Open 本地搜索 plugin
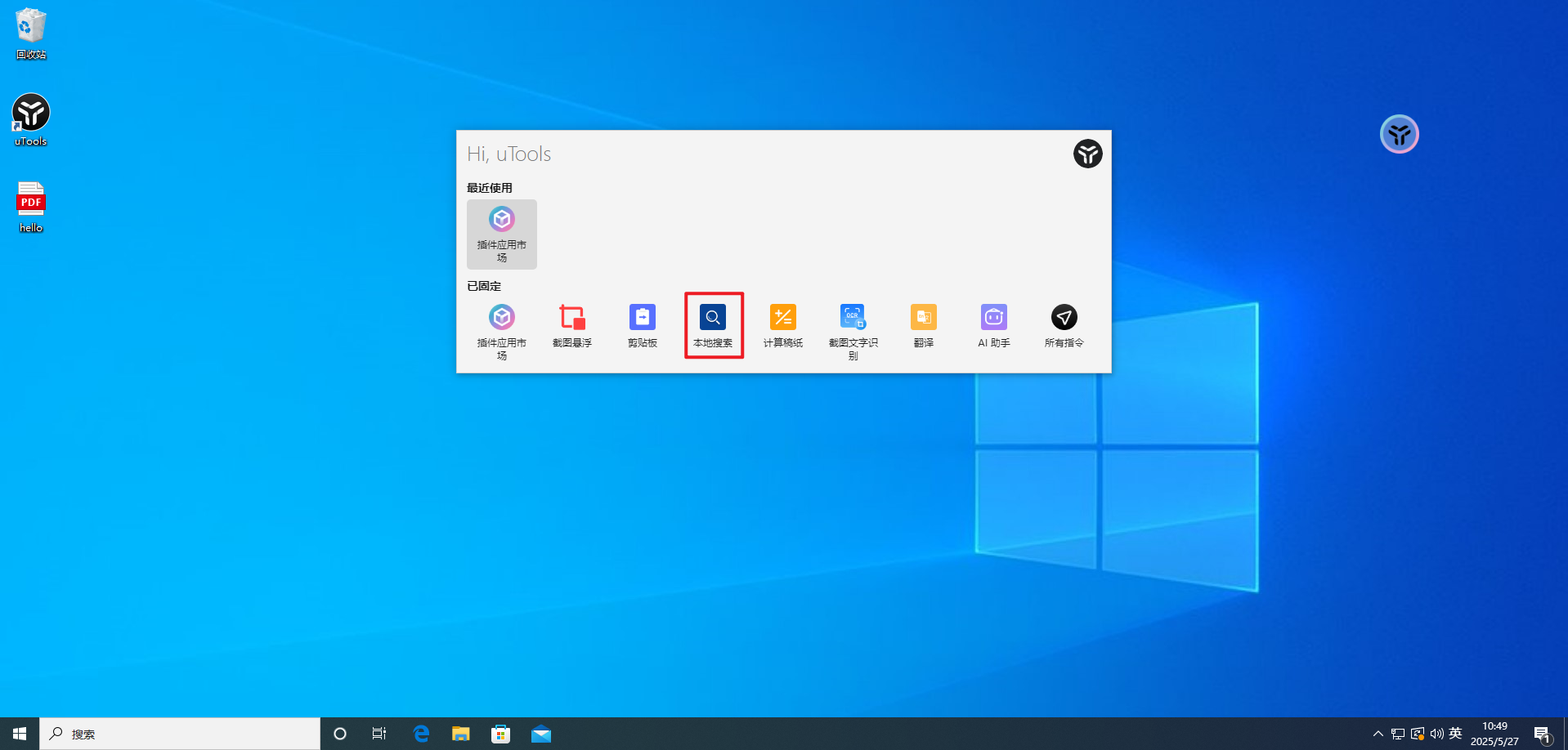Screen dimensions: 1568x750 (x=713, y=326)
